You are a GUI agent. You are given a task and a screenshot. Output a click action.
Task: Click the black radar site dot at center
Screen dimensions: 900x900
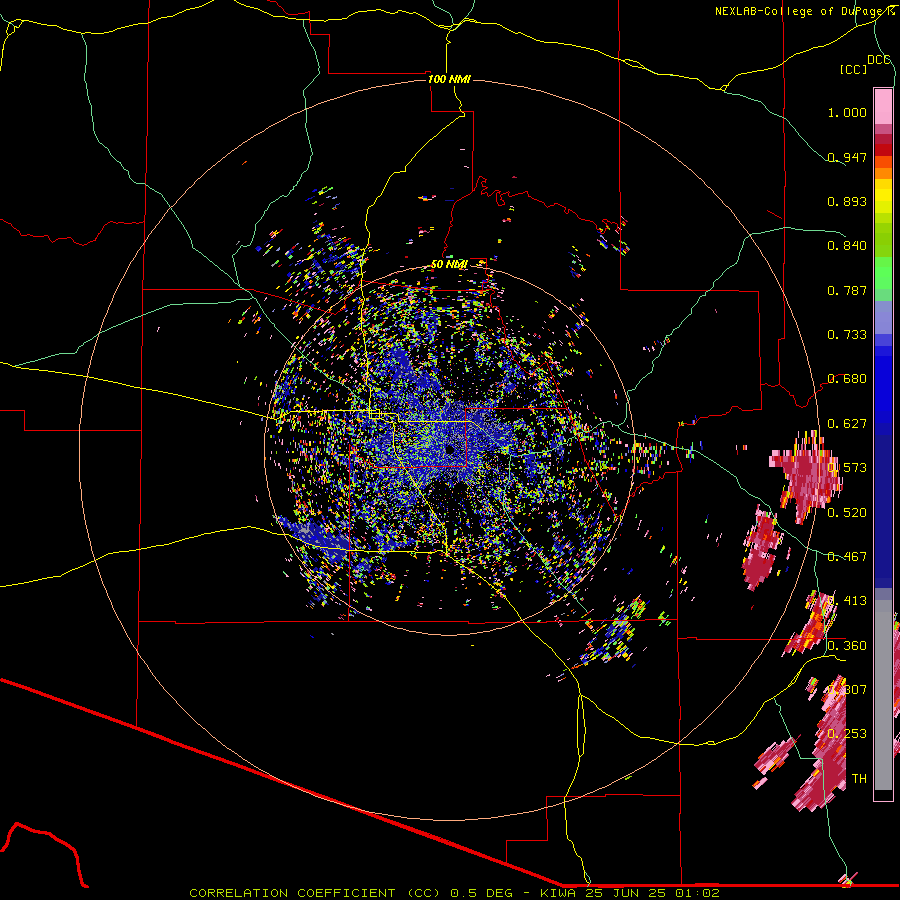449,450
